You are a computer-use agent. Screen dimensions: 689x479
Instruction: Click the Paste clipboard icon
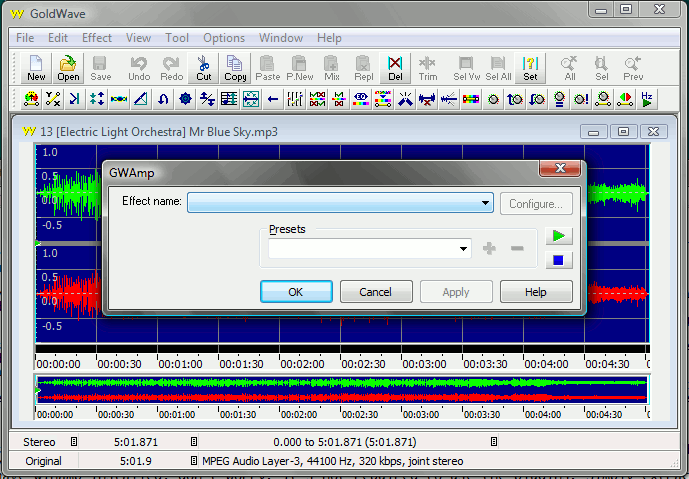(267, 68)
